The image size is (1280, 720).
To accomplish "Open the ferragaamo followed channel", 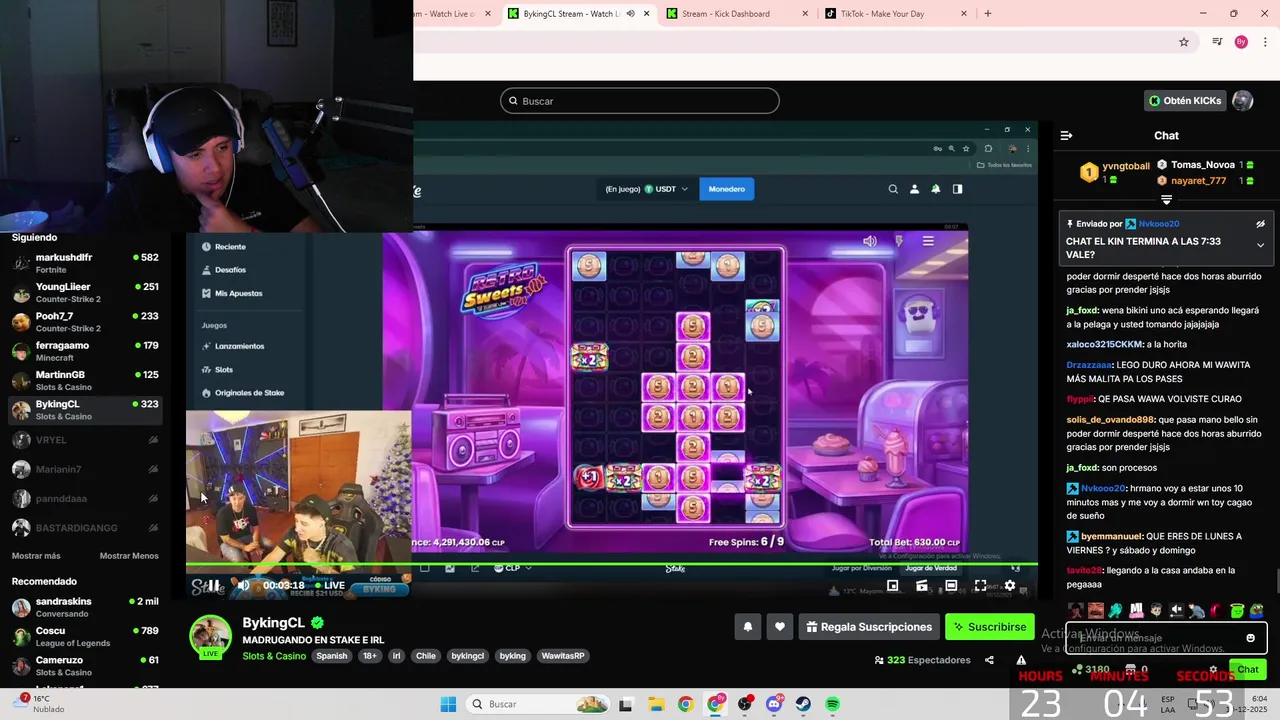I will [x=85, y=351].
